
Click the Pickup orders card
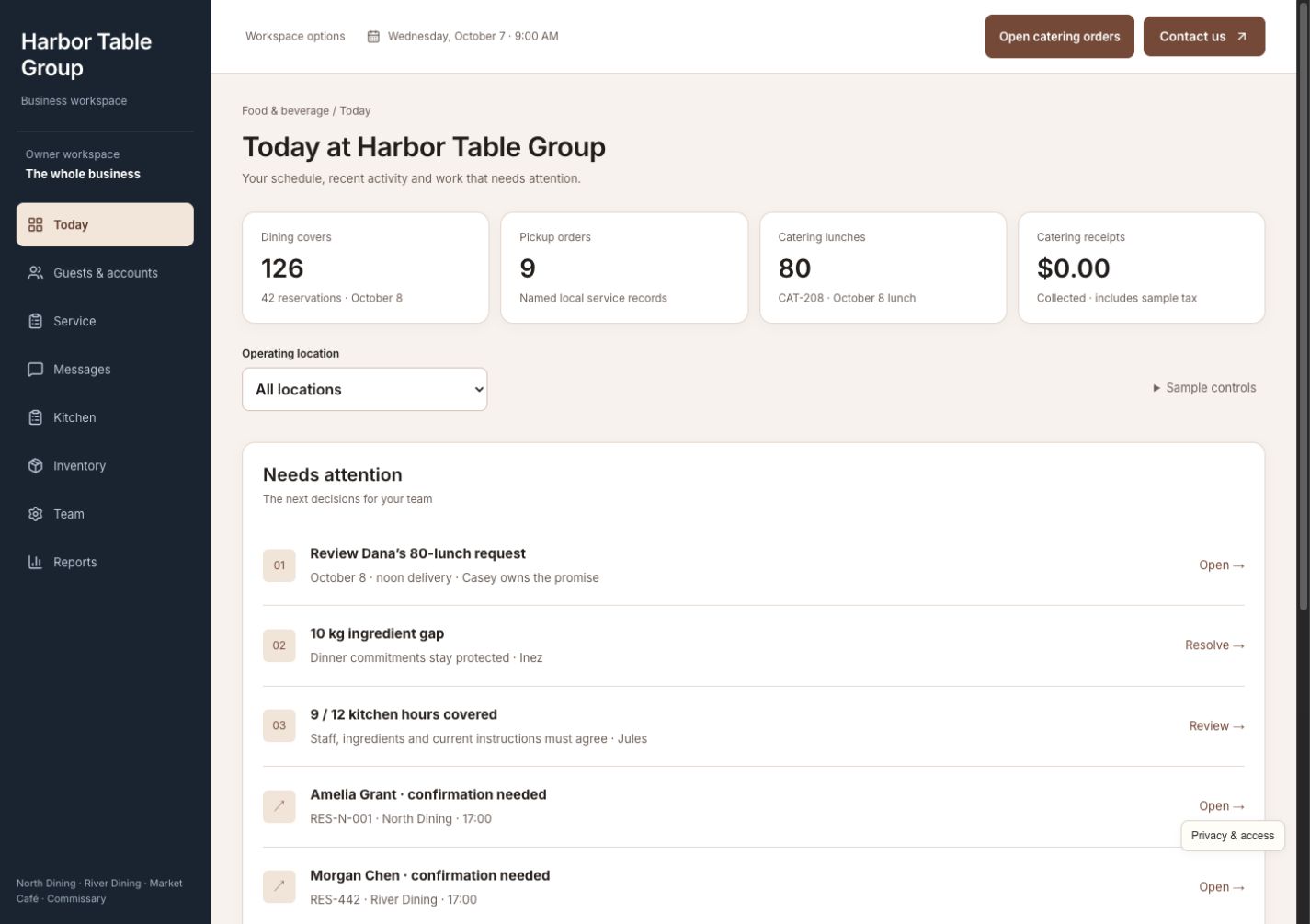click(x=624, y=268)
